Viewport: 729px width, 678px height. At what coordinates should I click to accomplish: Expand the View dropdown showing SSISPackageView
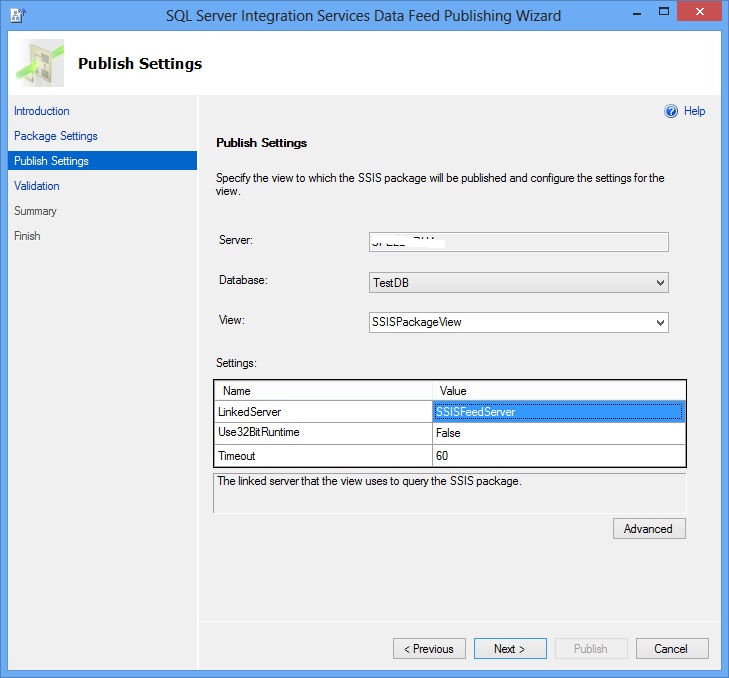pyautogui.click(x=518, y=322)
